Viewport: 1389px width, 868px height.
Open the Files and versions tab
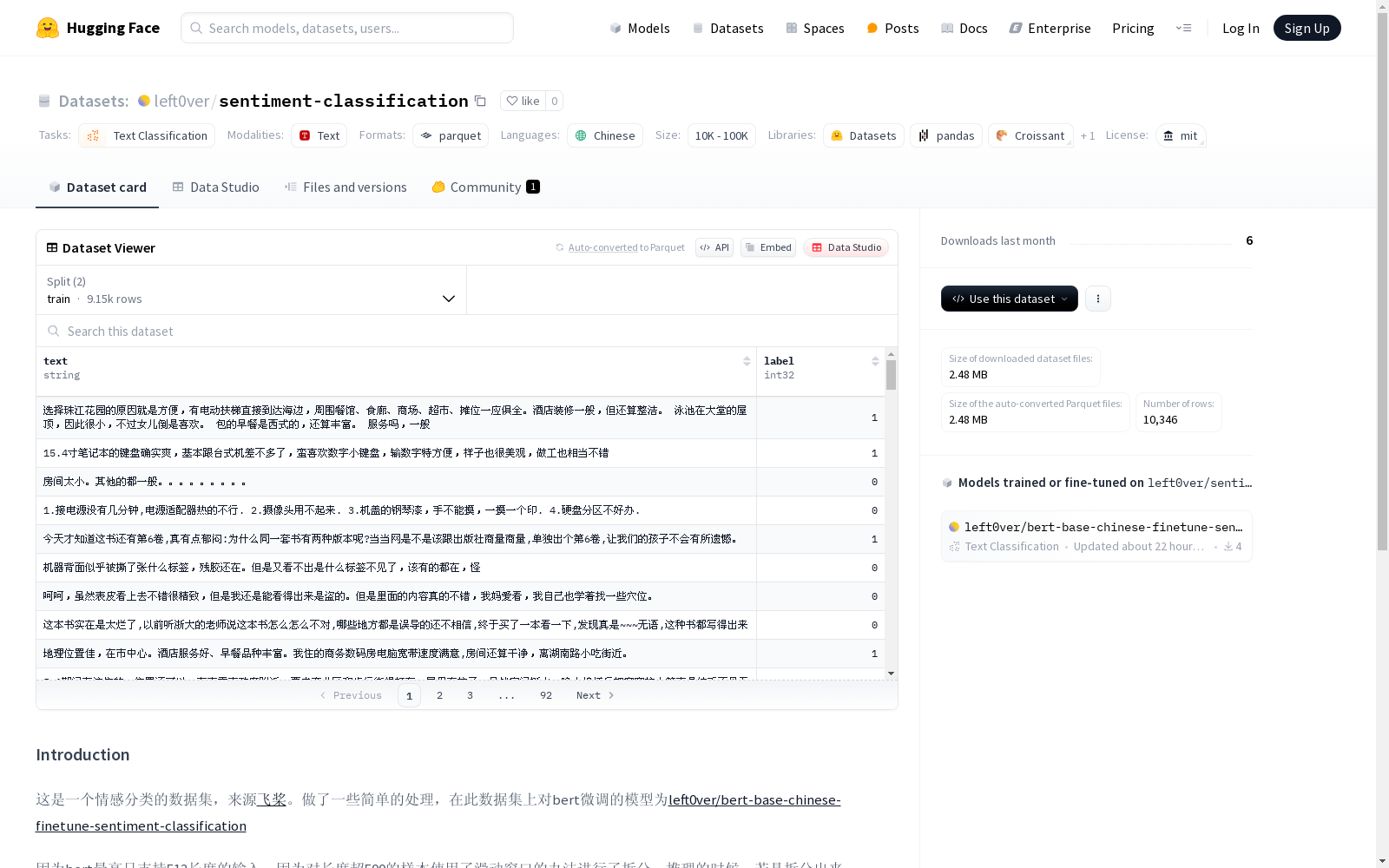pyautogui.click(x=346, y=187)
